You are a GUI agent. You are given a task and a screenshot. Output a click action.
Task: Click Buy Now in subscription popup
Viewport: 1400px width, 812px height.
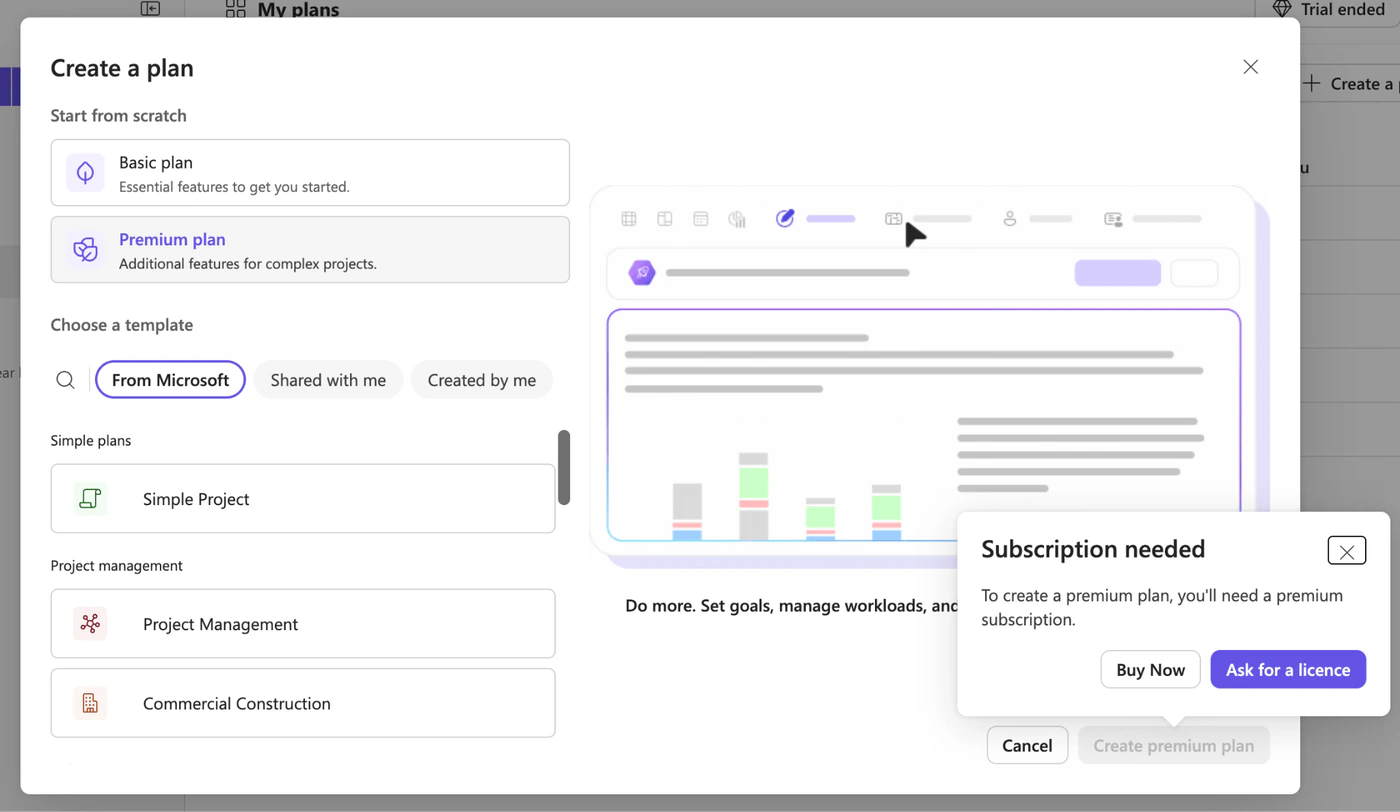pos(1150,670)
